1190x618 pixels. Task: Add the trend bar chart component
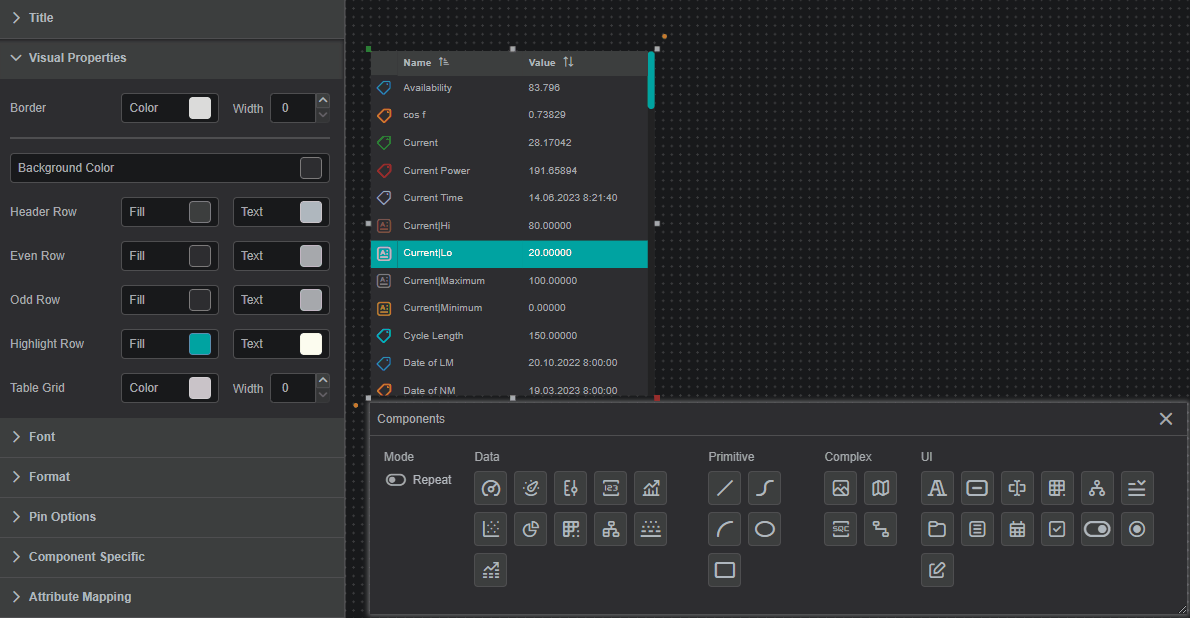[650, 488]
